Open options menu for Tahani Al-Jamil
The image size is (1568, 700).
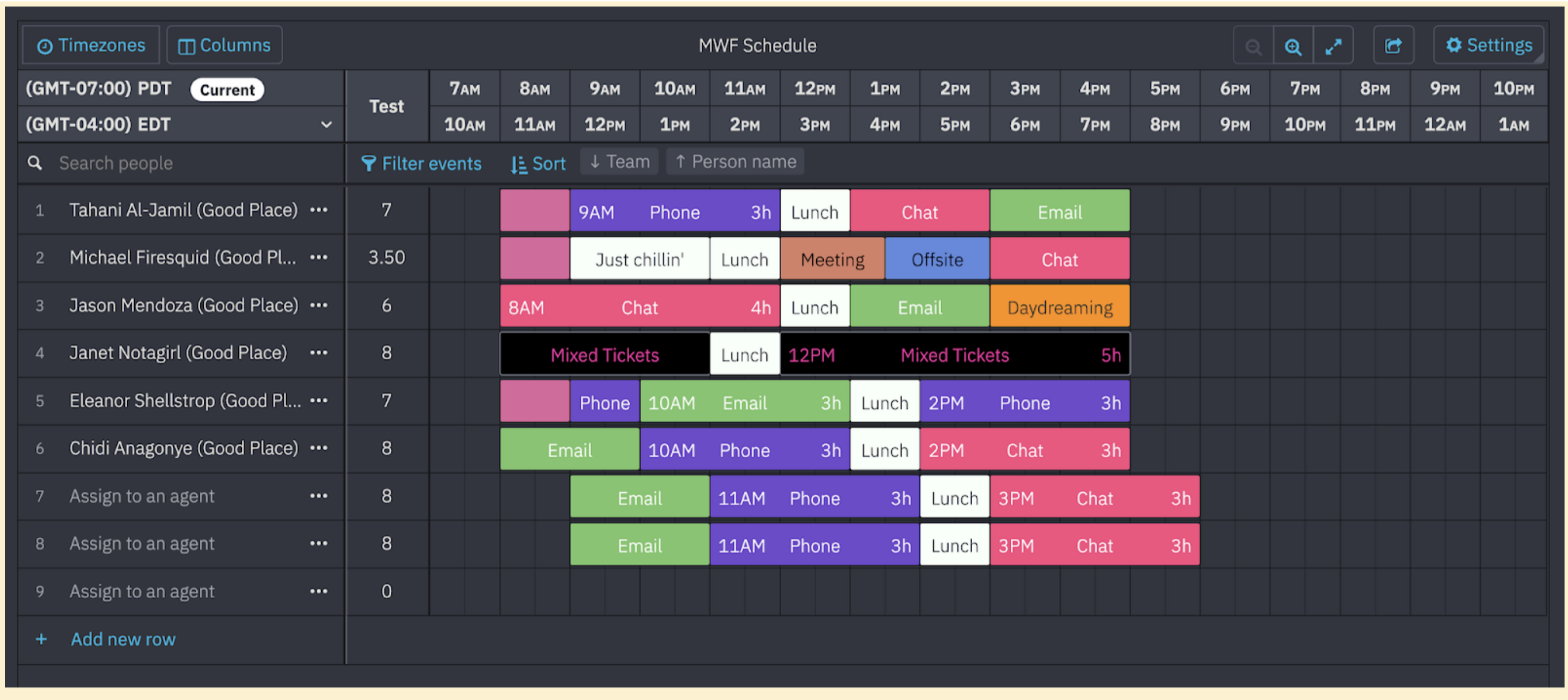(319, 210)
